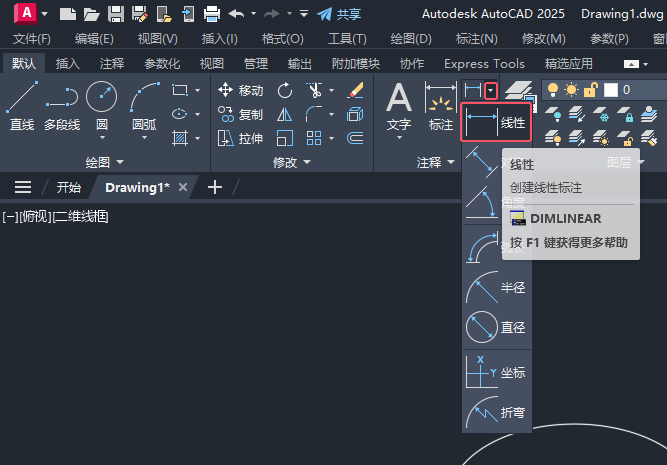Select the Arc (圆弧) tool
This screenshot has height=465, width=667.
point(144,106)
